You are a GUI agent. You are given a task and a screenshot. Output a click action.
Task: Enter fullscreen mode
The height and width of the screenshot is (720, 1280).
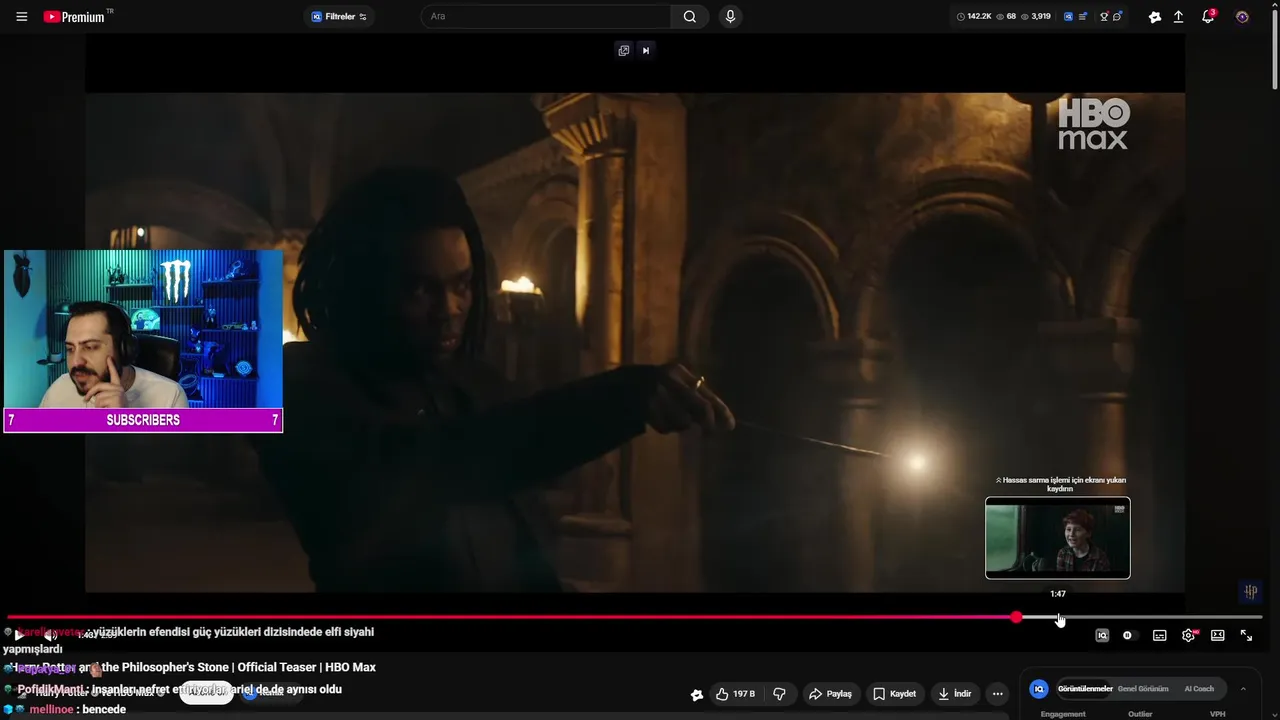pyautogui.click(x=1247, y=635)
